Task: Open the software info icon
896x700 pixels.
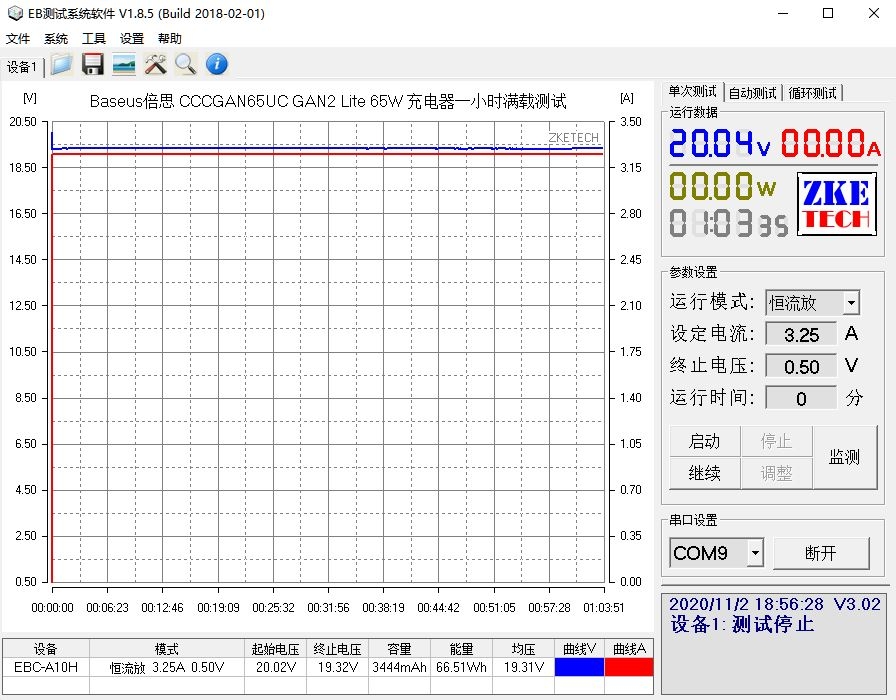Action: pos(216,63)
